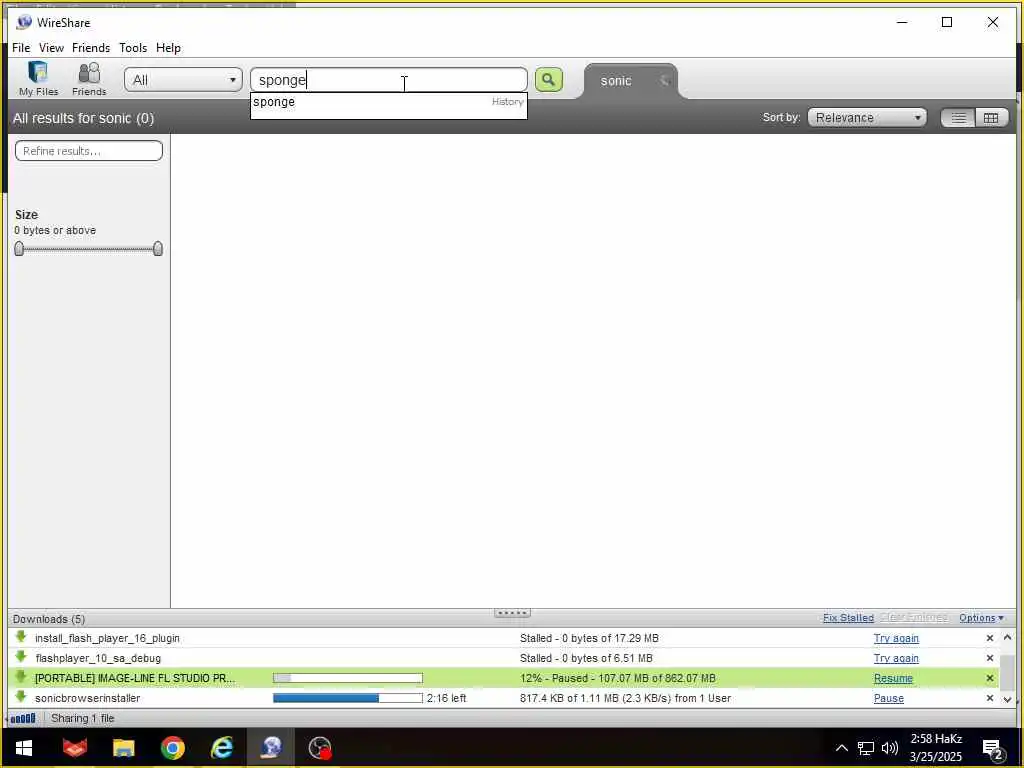The width and height of the screenshot is (1024, 768).
Task: Expand the downloads Options menu
Action: [981, 618]
